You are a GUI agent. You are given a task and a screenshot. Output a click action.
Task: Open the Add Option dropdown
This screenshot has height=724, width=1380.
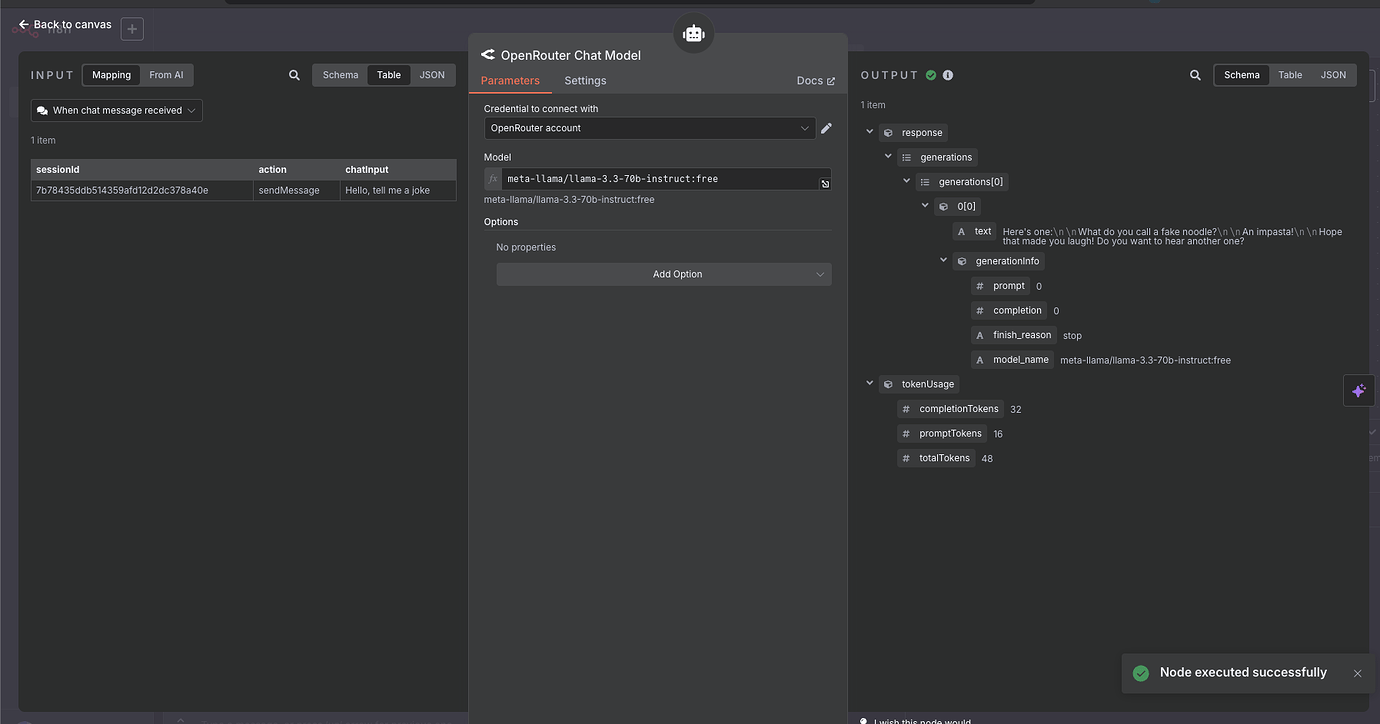663,273
